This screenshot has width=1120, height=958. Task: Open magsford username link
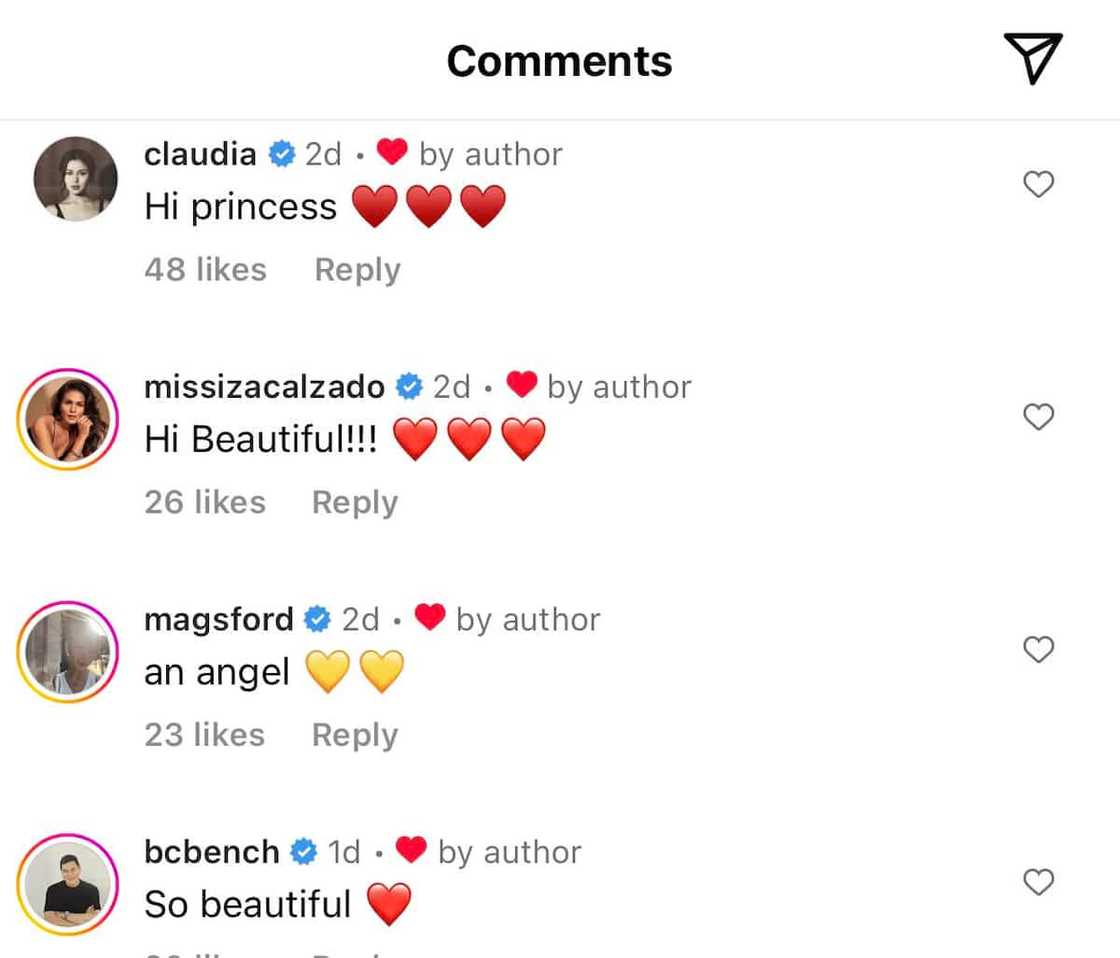click(x=218, y=620)
